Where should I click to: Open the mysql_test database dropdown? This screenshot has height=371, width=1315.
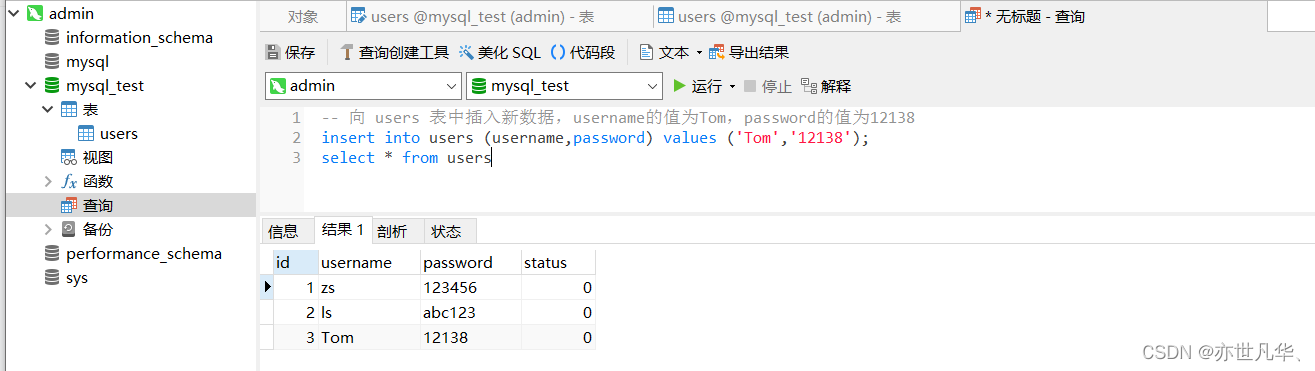tap(653, 86)
